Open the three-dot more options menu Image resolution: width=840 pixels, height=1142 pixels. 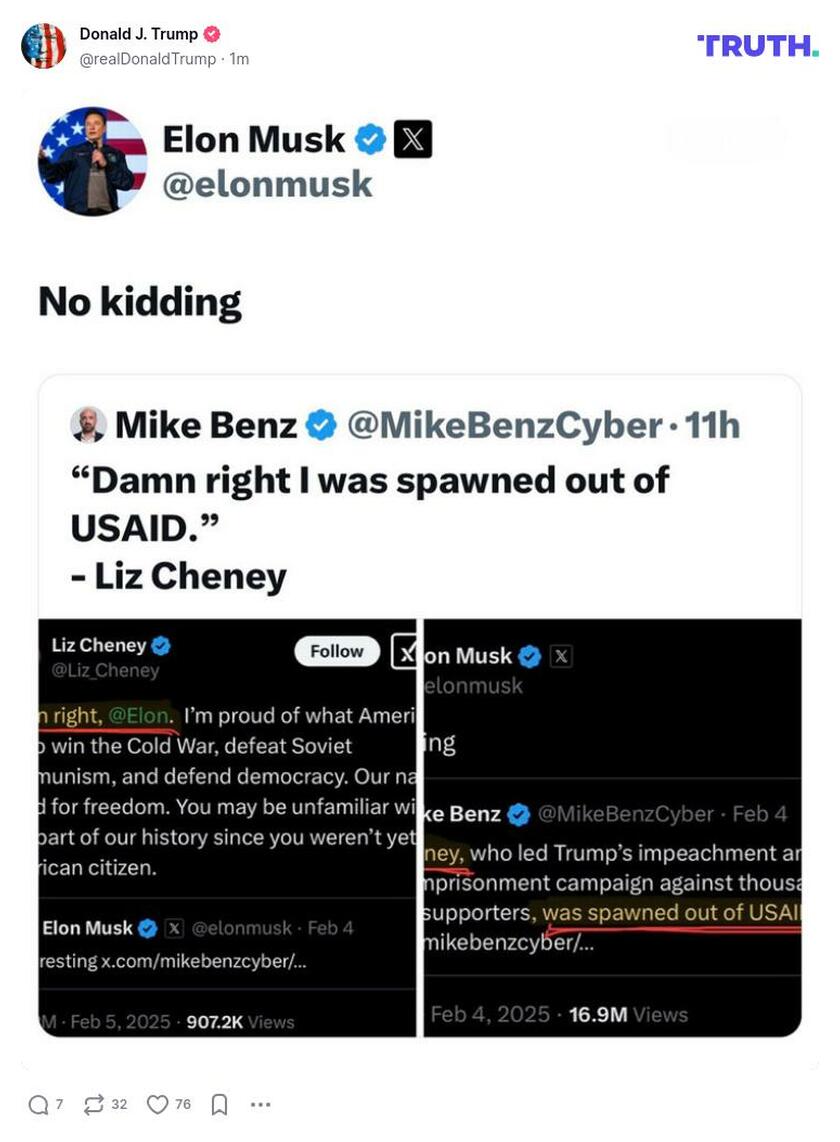[261, 1105]
